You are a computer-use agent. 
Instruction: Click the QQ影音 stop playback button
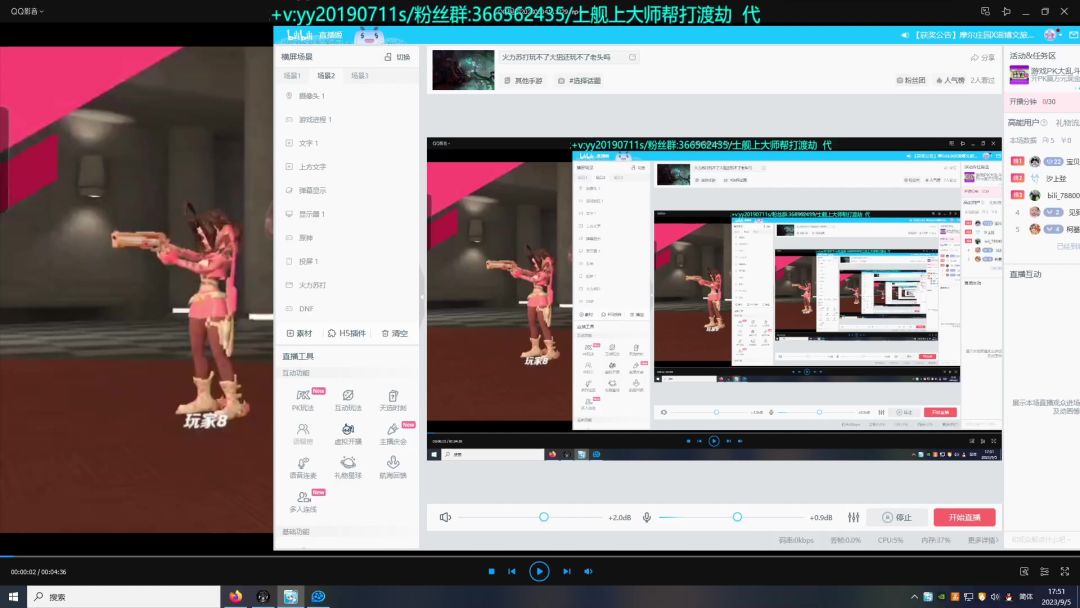click(491, 572)
